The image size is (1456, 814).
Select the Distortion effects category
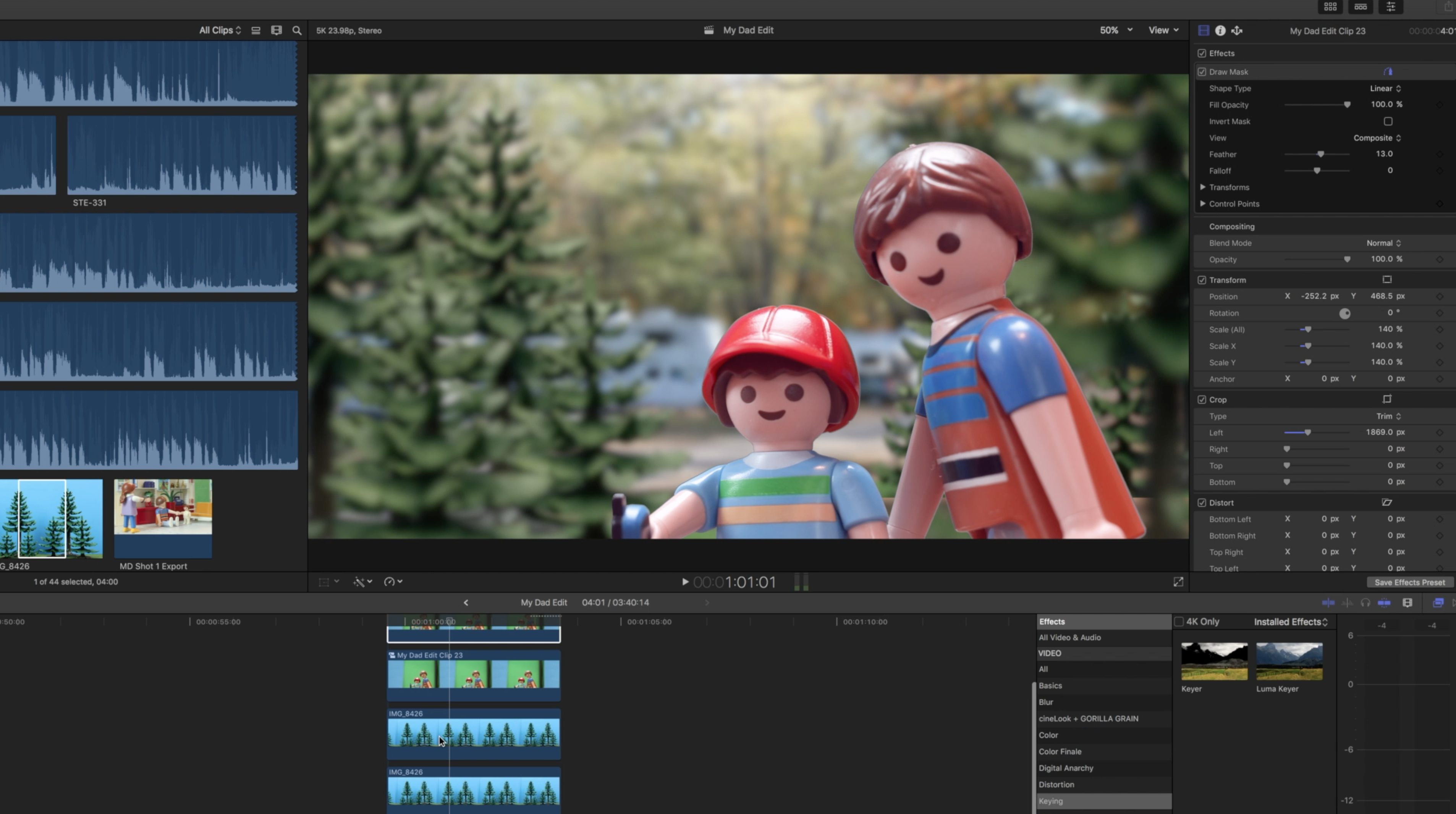pyautogui.click(x=1056, y=785)
